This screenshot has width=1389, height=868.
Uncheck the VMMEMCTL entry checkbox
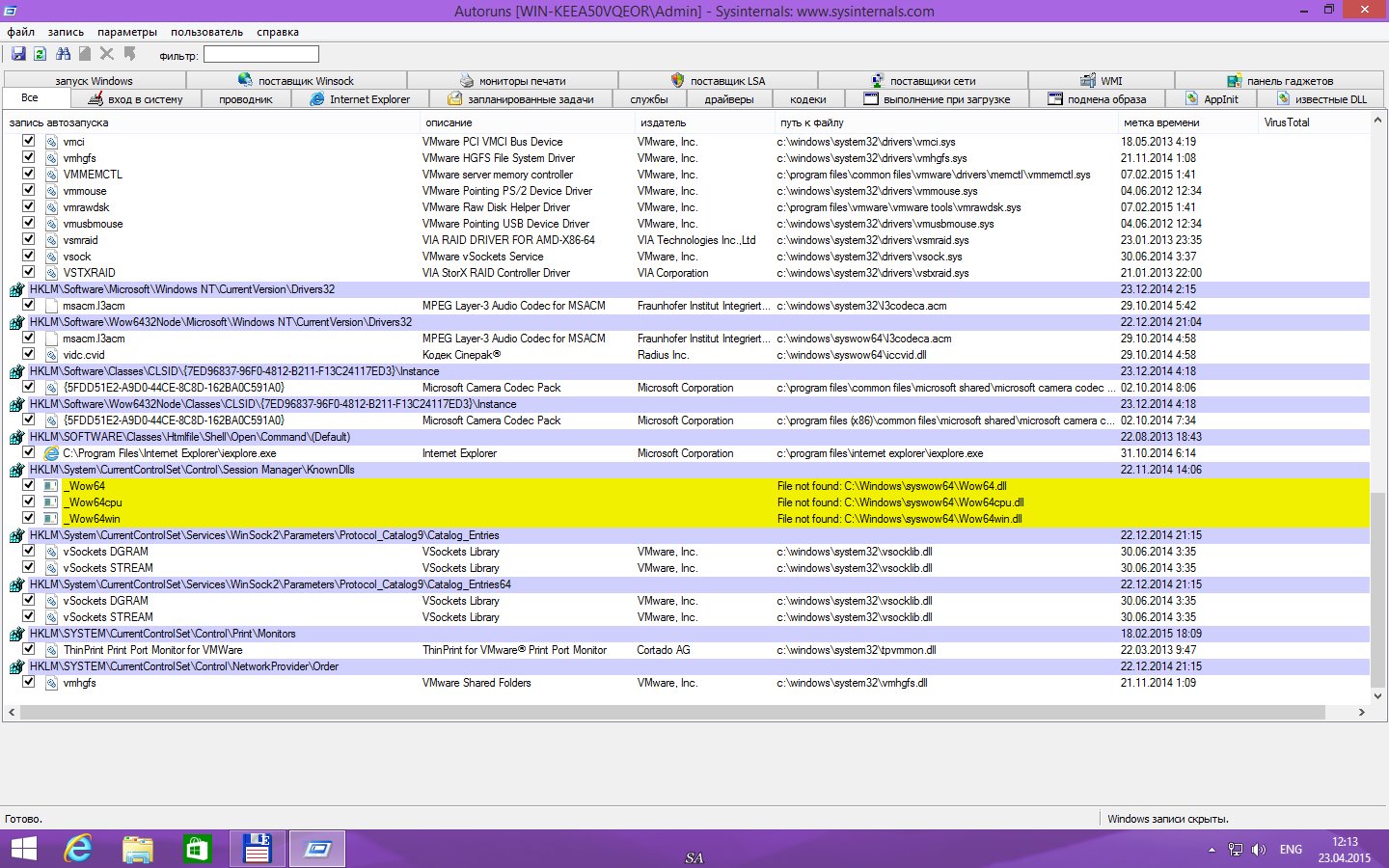point(28,174)
